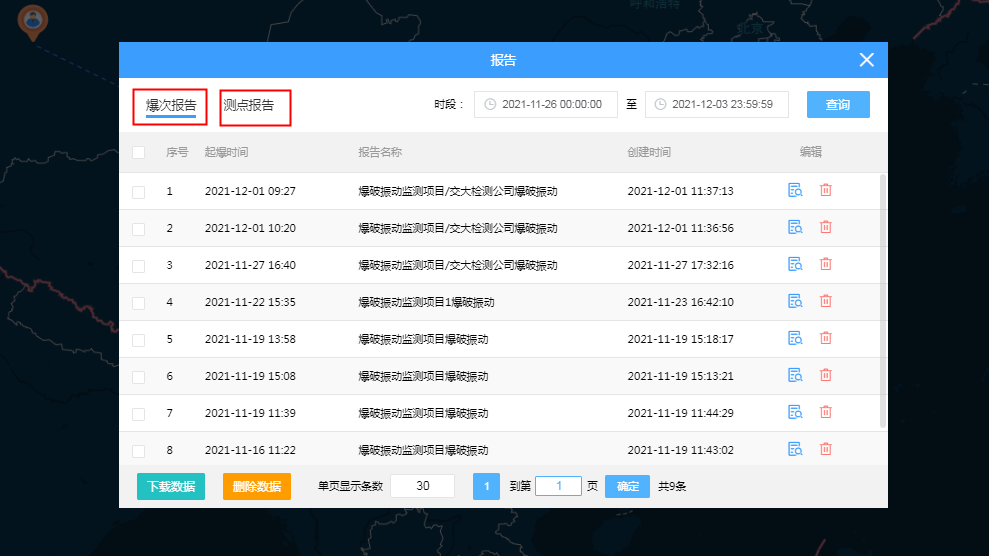Click the items-per-page field showing 30
Image resolution: width=989 pixels, height=556 pixels.
coord(423,486)
